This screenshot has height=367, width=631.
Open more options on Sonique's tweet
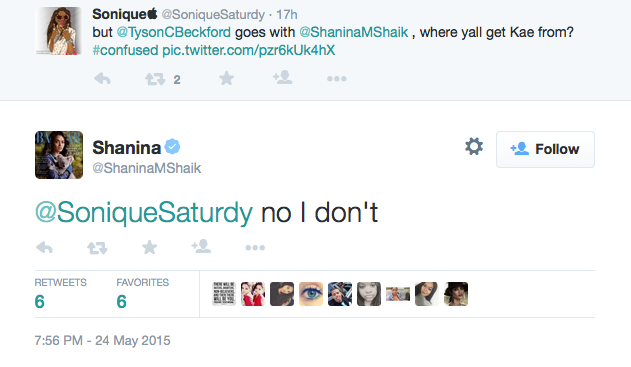pos(336,79)
